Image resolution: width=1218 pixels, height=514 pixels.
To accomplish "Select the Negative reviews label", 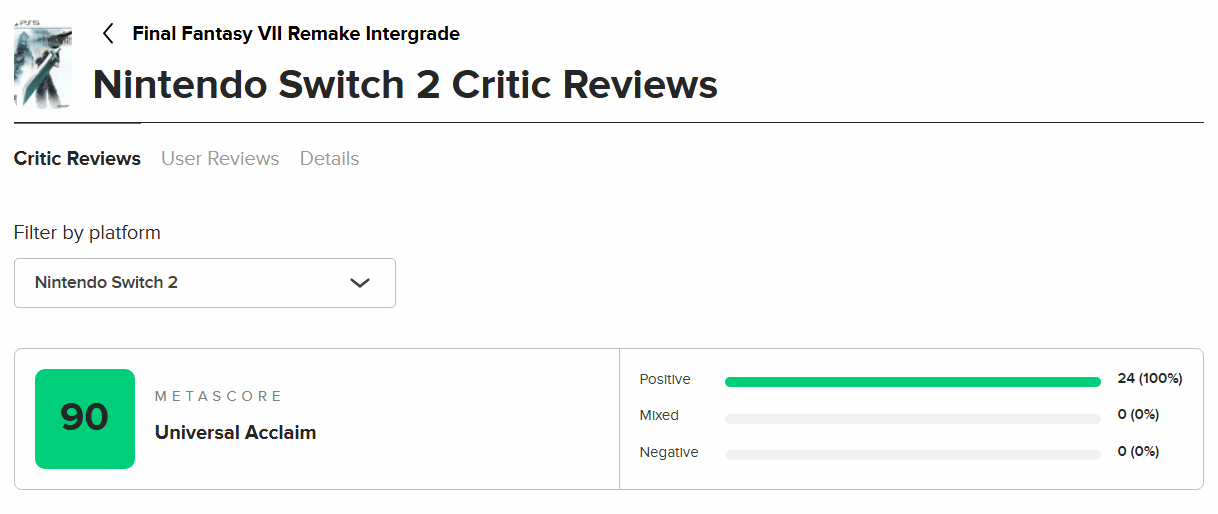I will coord(669,453).
